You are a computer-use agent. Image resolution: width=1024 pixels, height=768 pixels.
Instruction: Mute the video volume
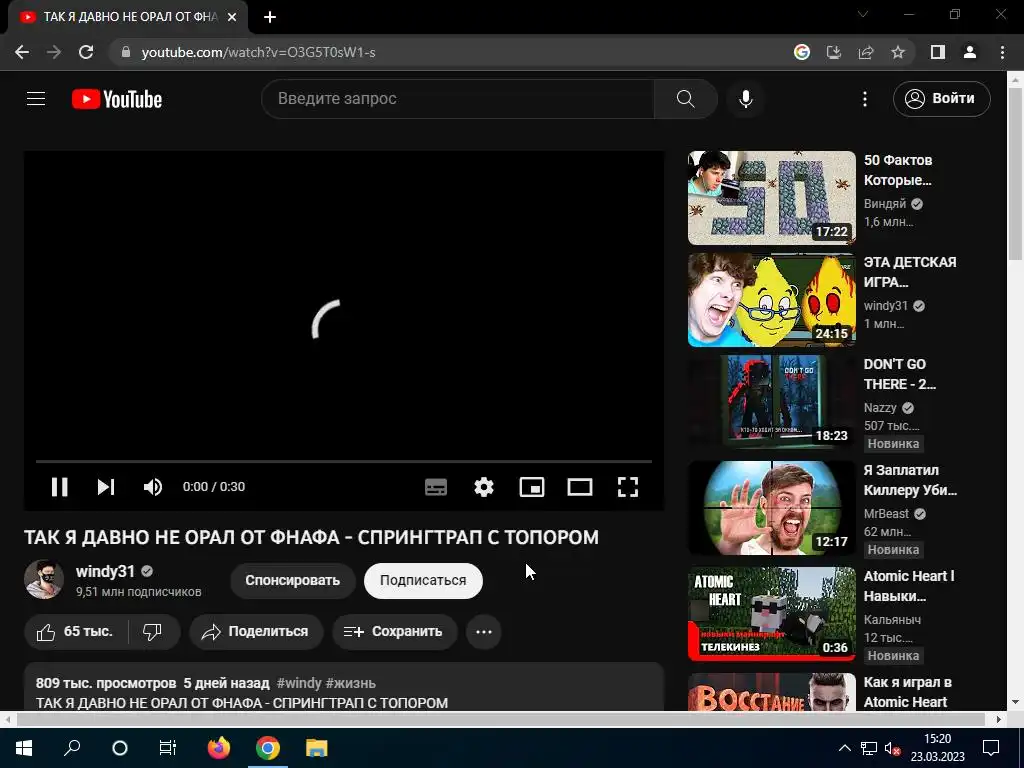[153, 487]
